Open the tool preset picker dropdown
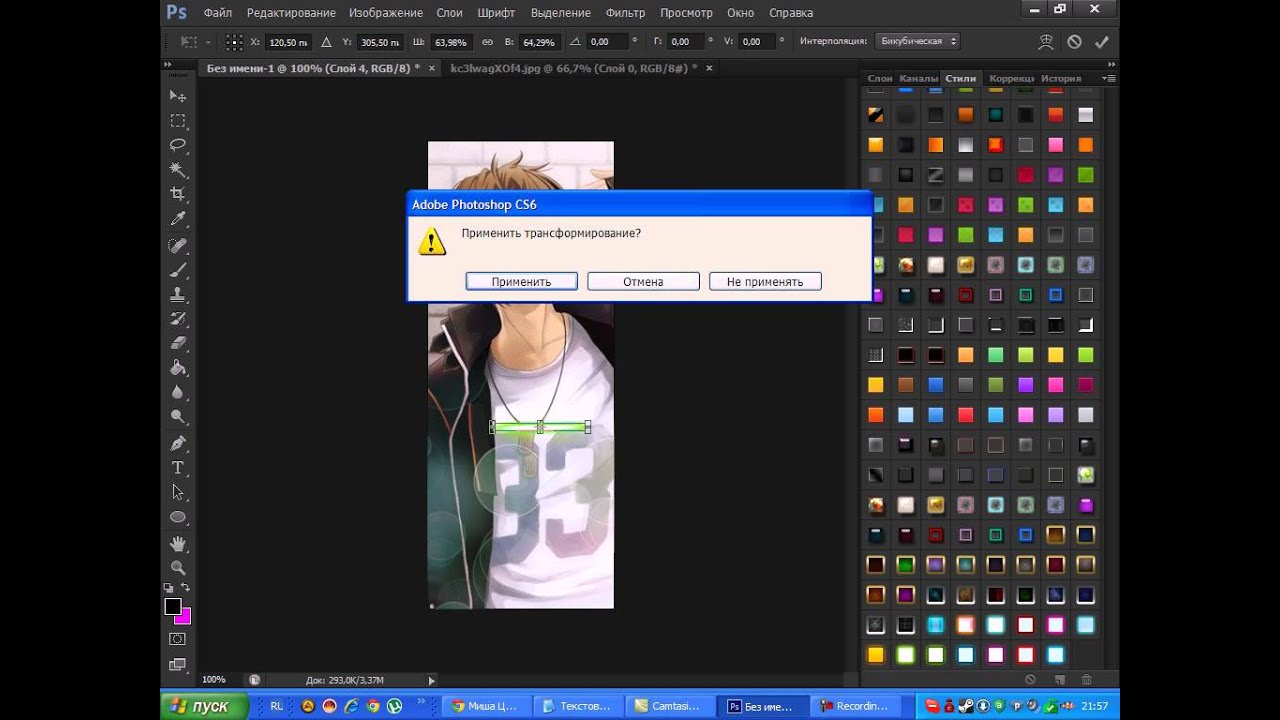Viewport: 1280px width, 720px height. 194,42
